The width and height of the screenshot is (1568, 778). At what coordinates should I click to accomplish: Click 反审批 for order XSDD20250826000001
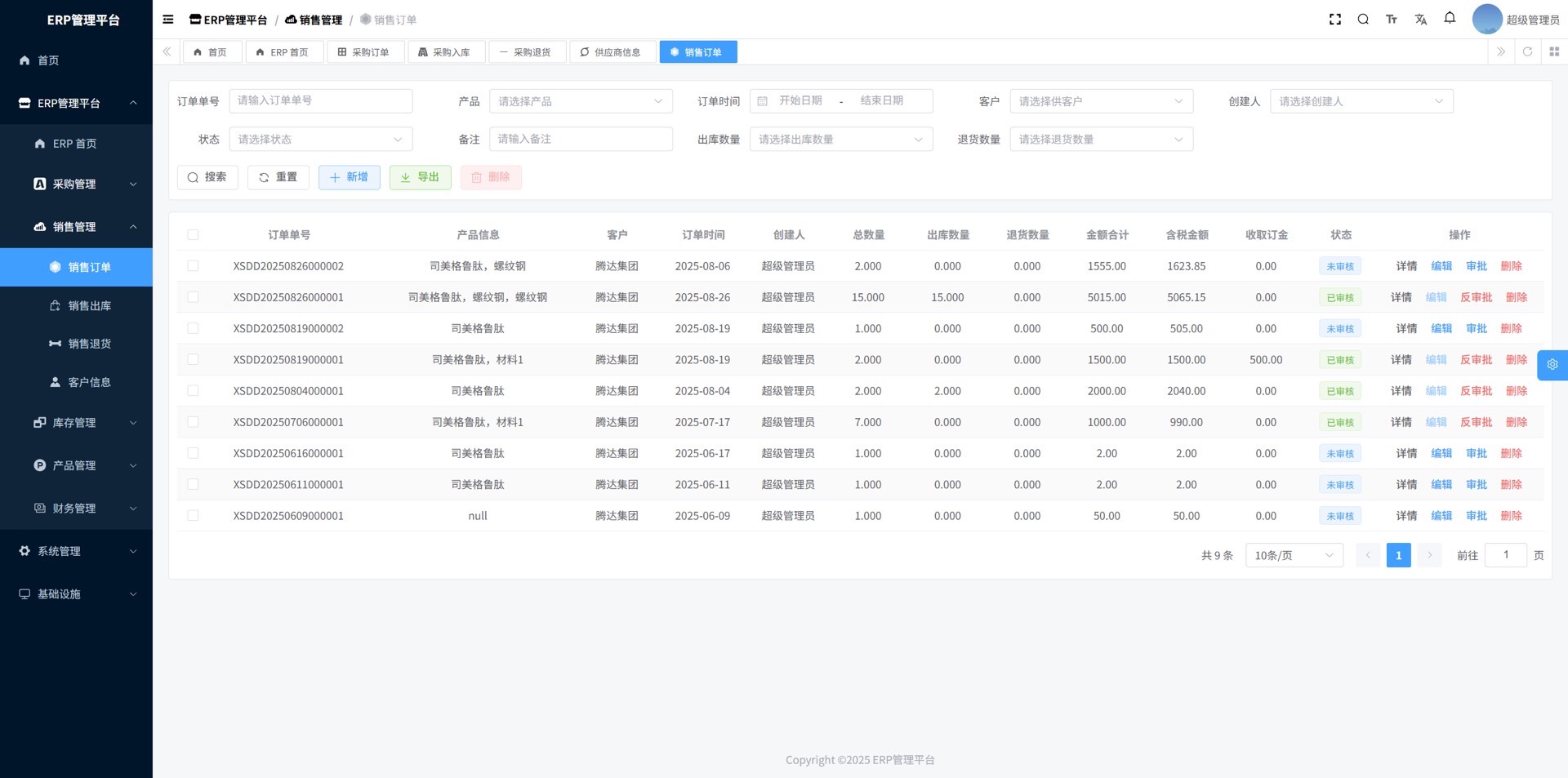[x=1476, y=297]
